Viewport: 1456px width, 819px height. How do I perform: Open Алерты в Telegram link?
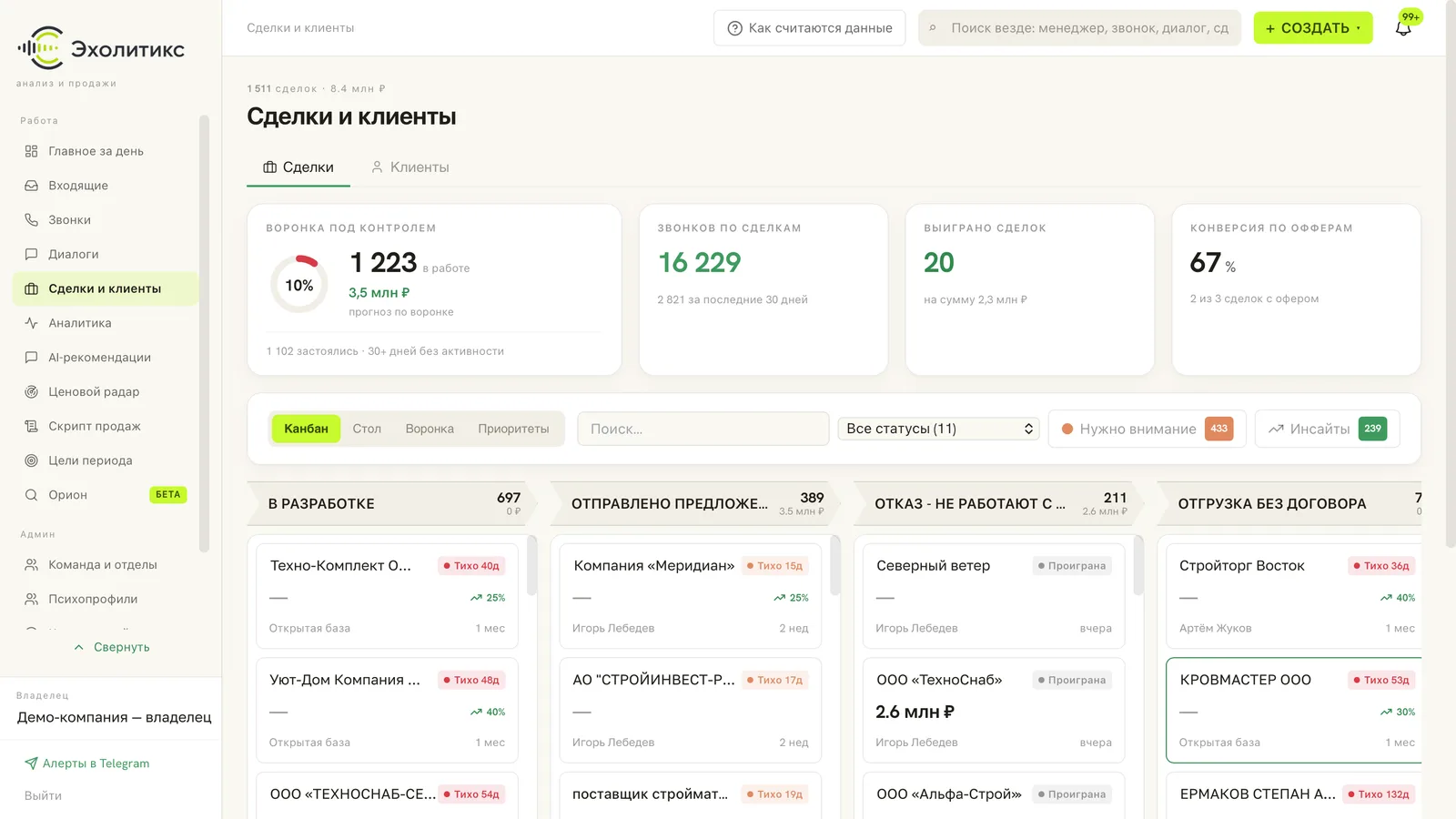click(x=87, y=763)
